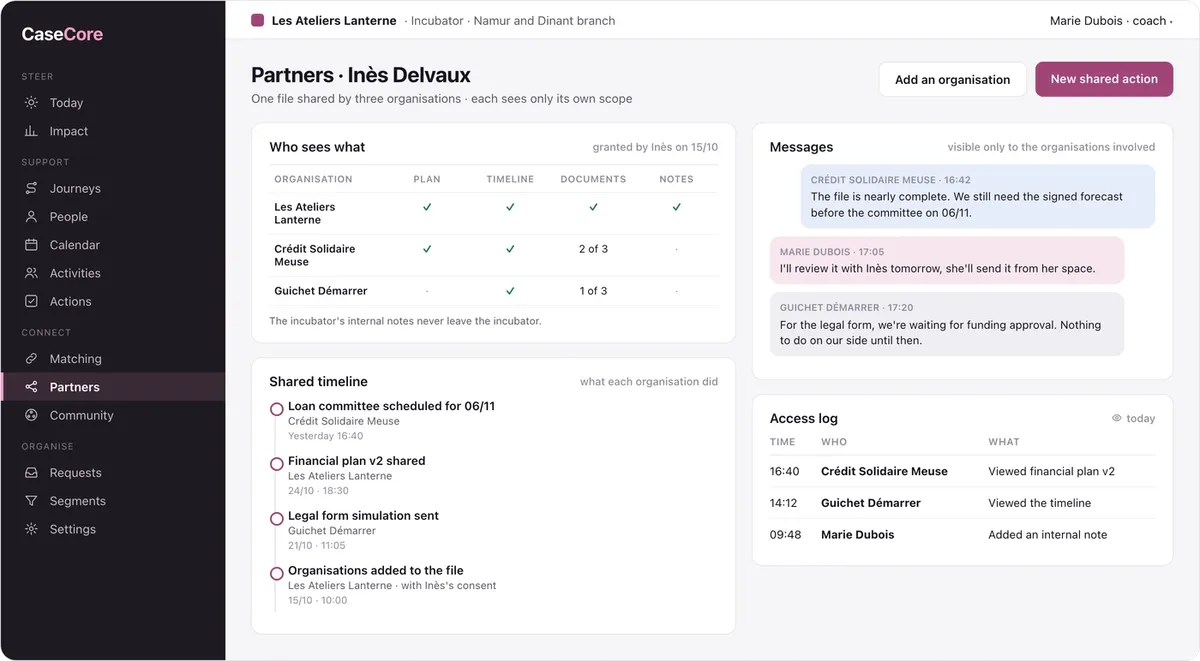Open the Today page
The height and width of the screenshot is (661, 1200).
[113, 103]
